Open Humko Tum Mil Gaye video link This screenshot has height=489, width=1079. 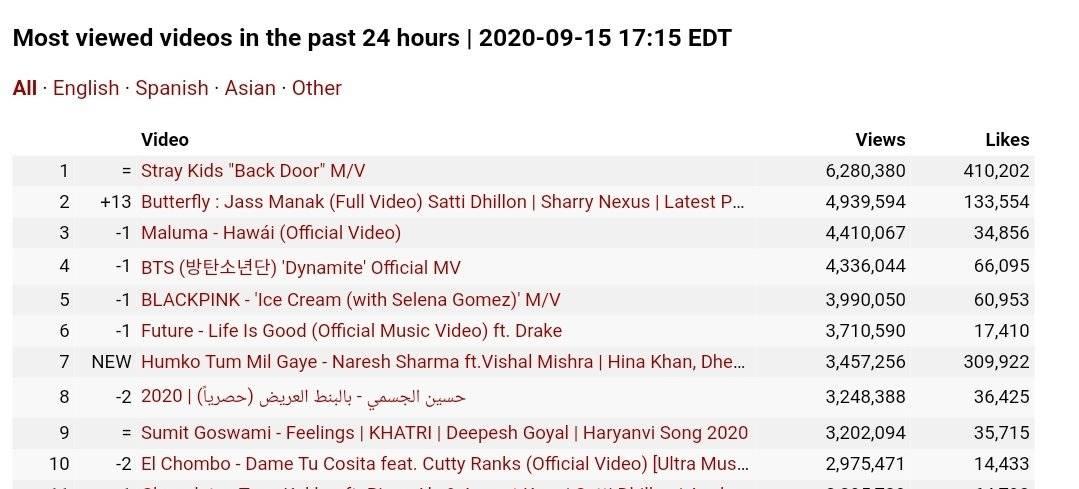pos(442,362)
